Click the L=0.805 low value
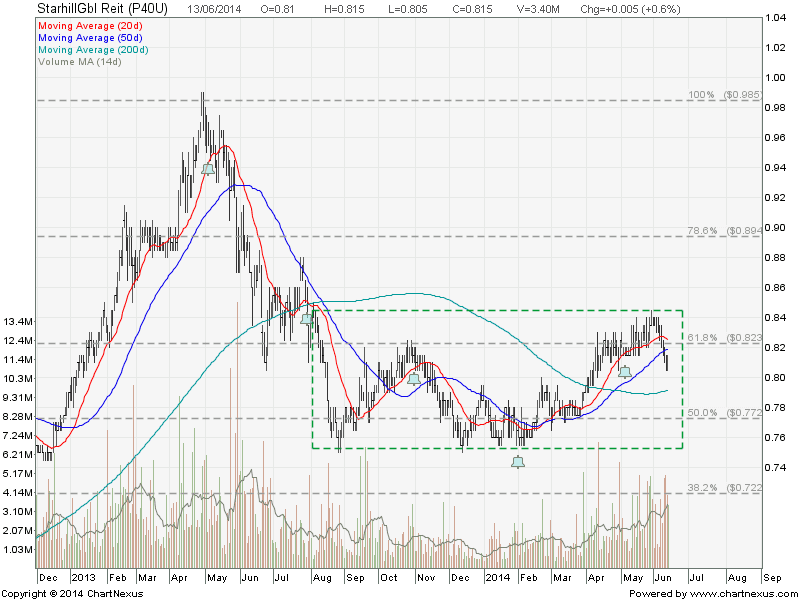The height and width of the screenshot is (600, 800). click(x=407, y=9)
